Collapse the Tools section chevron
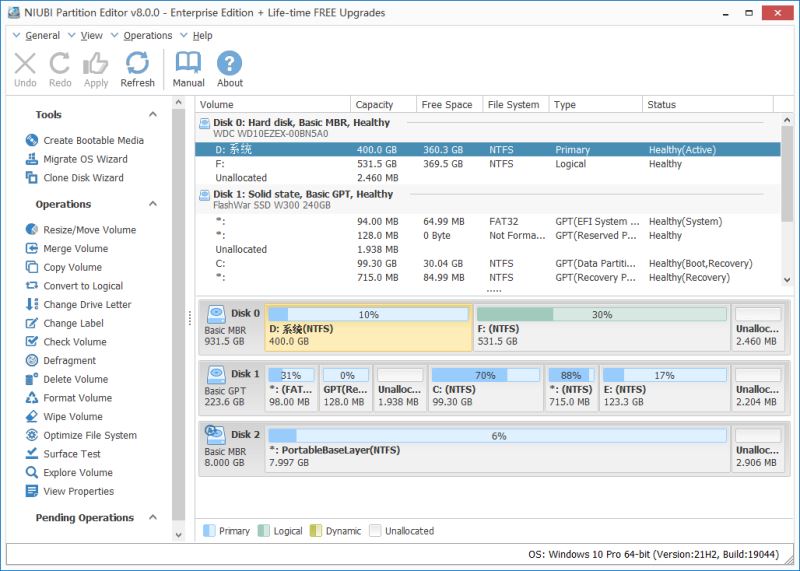The image size is (800, 571). coord(153,114)
